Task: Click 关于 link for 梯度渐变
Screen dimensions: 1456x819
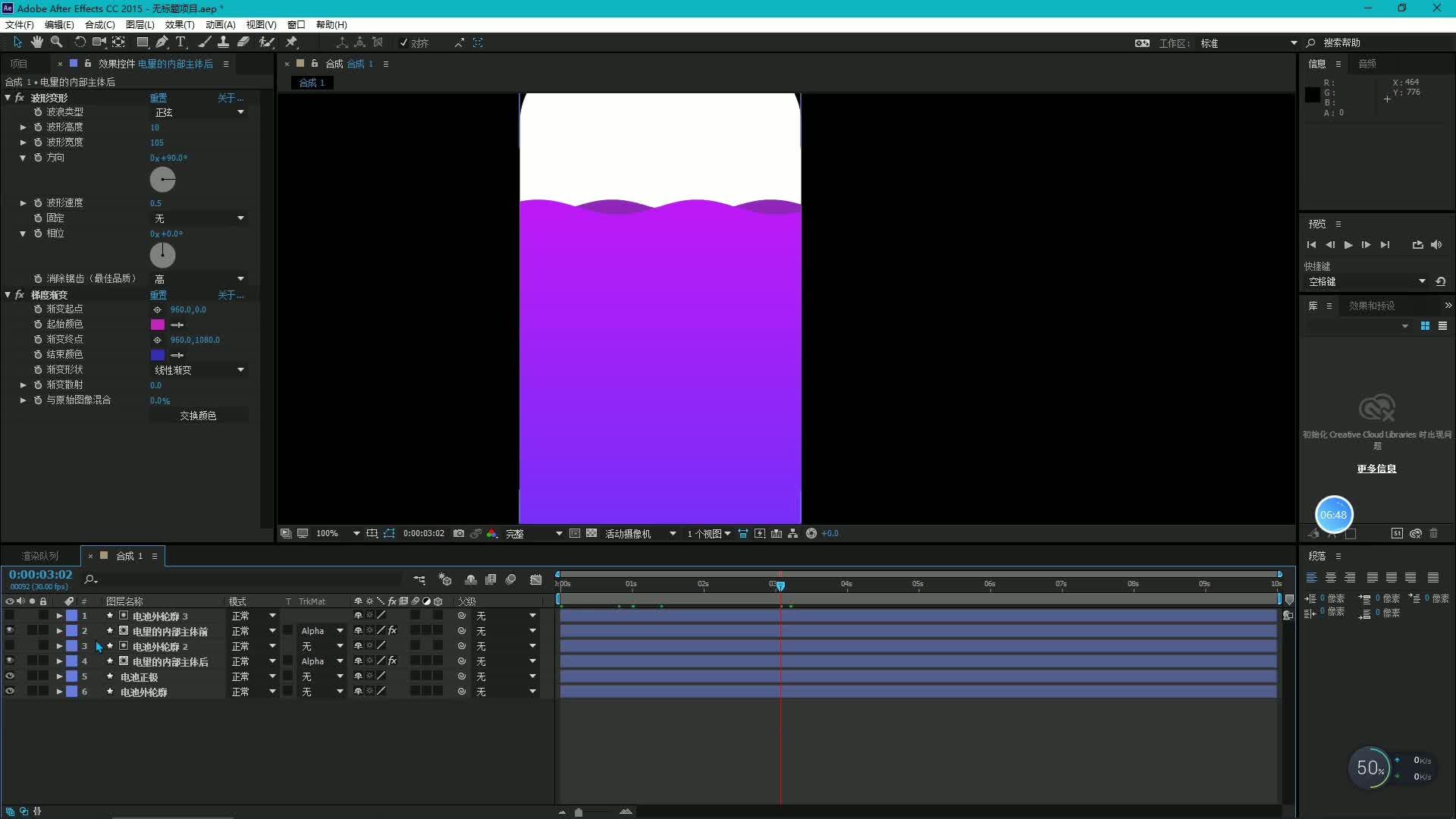Action: tap(231, 295)
